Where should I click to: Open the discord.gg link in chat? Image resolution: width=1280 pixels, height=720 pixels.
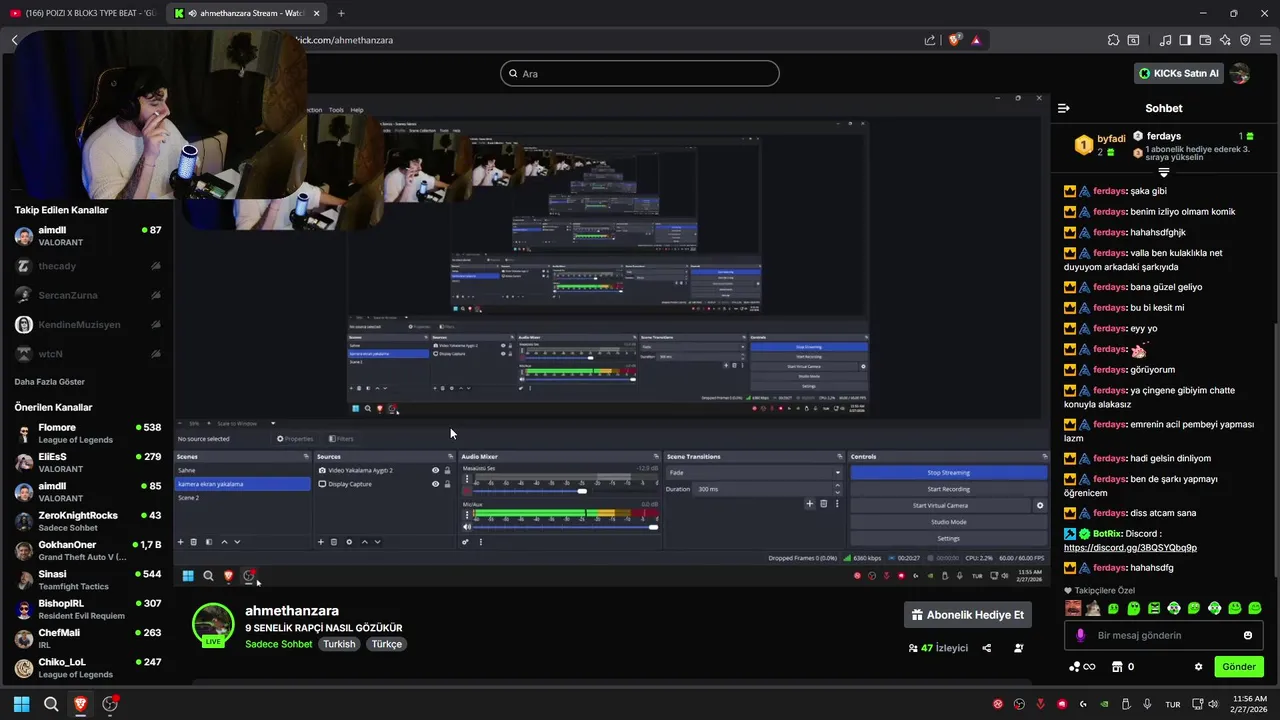pos(1130,548)
